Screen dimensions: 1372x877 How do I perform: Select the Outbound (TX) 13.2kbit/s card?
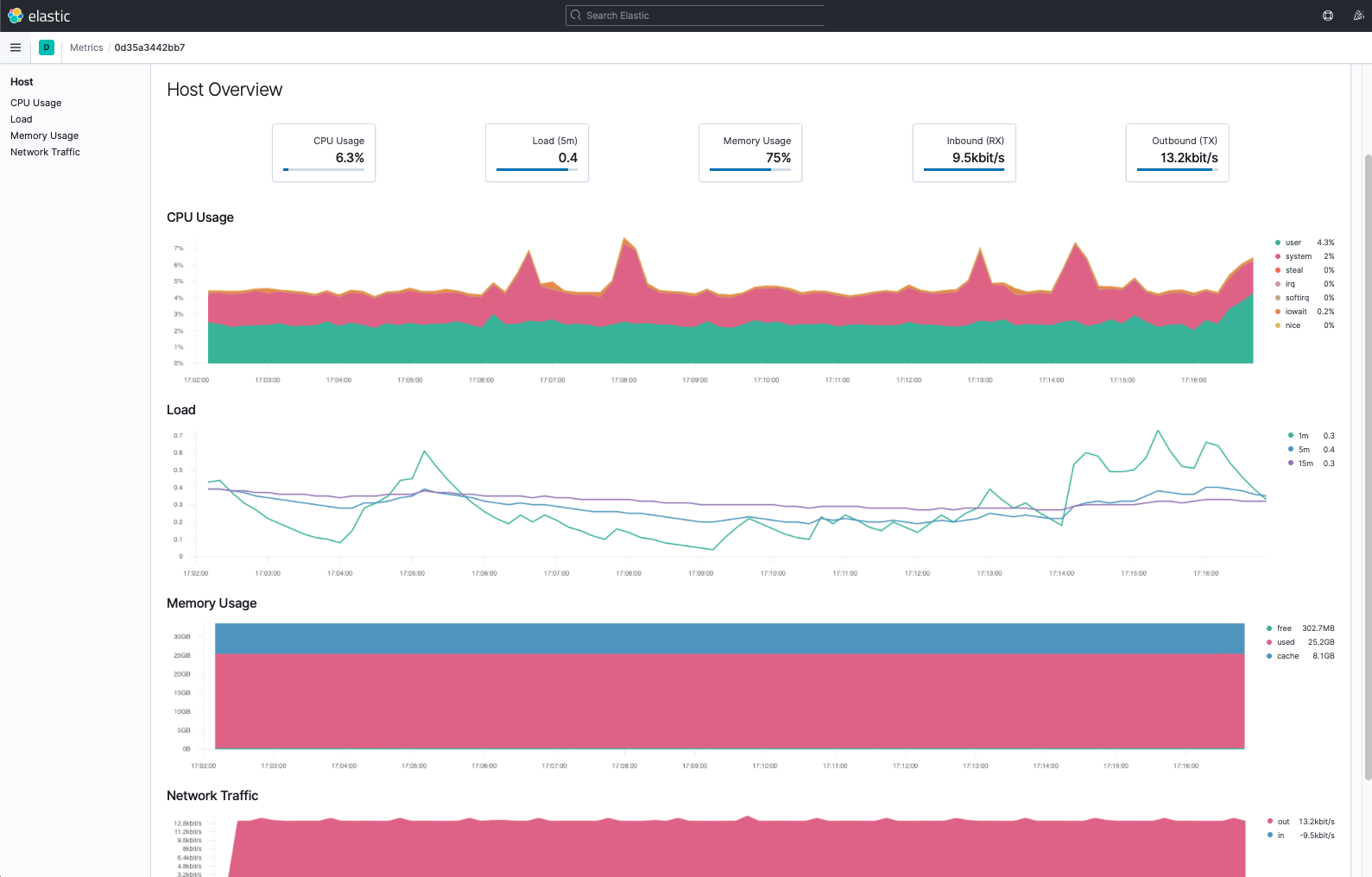tap(1178, 153)
